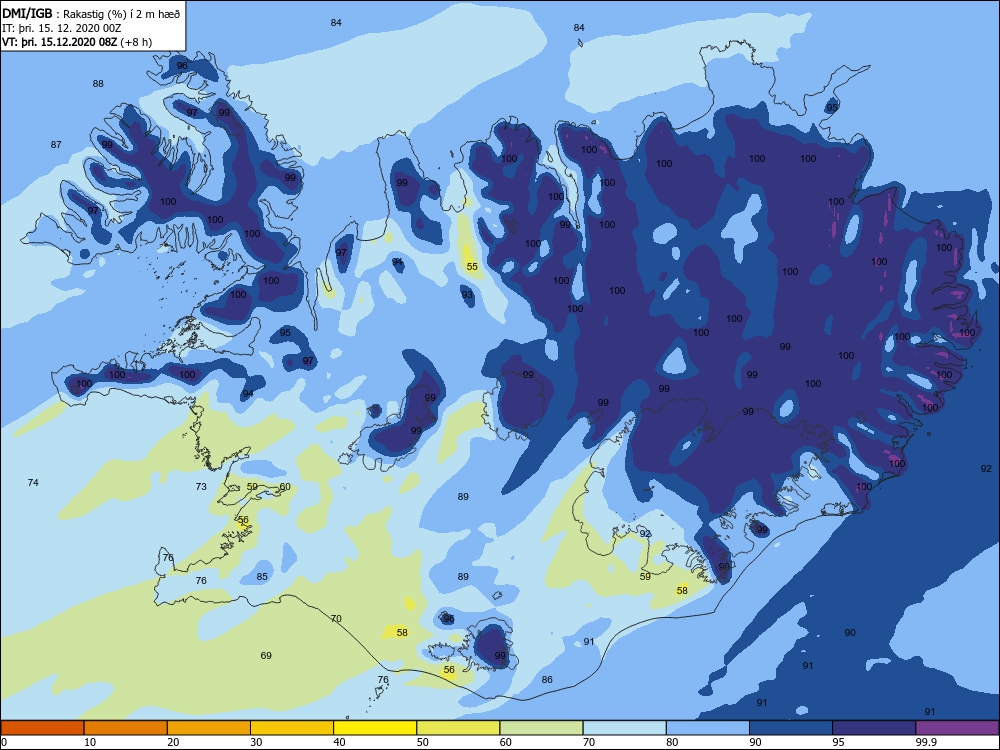Click the title 'DMI/IGB : Rakastig (%) í 2 m hæð'

click(91, 13)
